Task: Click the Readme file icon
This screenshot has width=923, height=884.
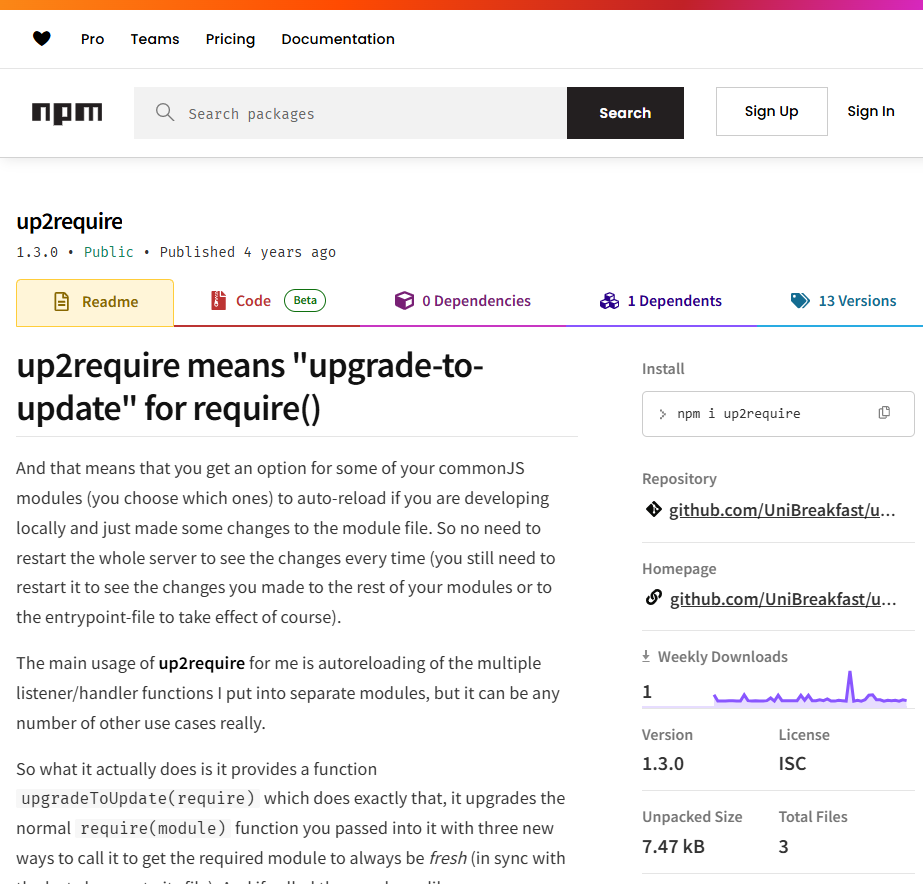Action: 62,301
